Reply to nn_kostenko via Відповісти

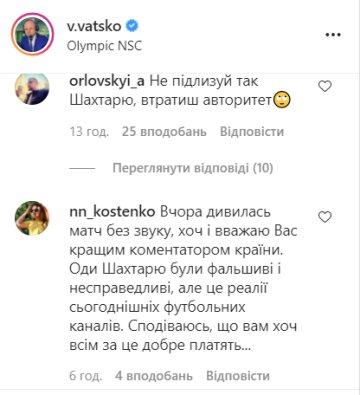coord(238,376)
